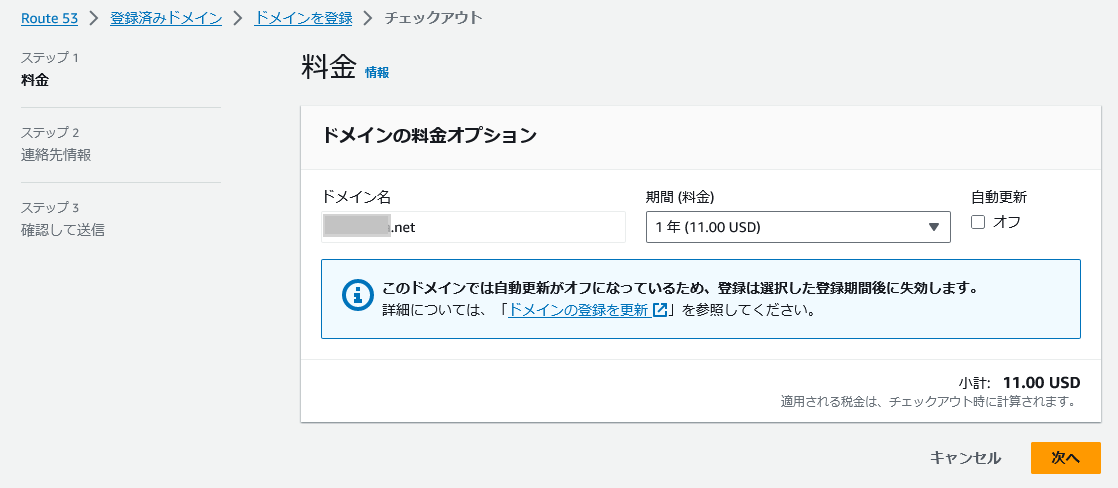
Task: Click the info circle icon in the alert
Action: [x=356, y=297]
